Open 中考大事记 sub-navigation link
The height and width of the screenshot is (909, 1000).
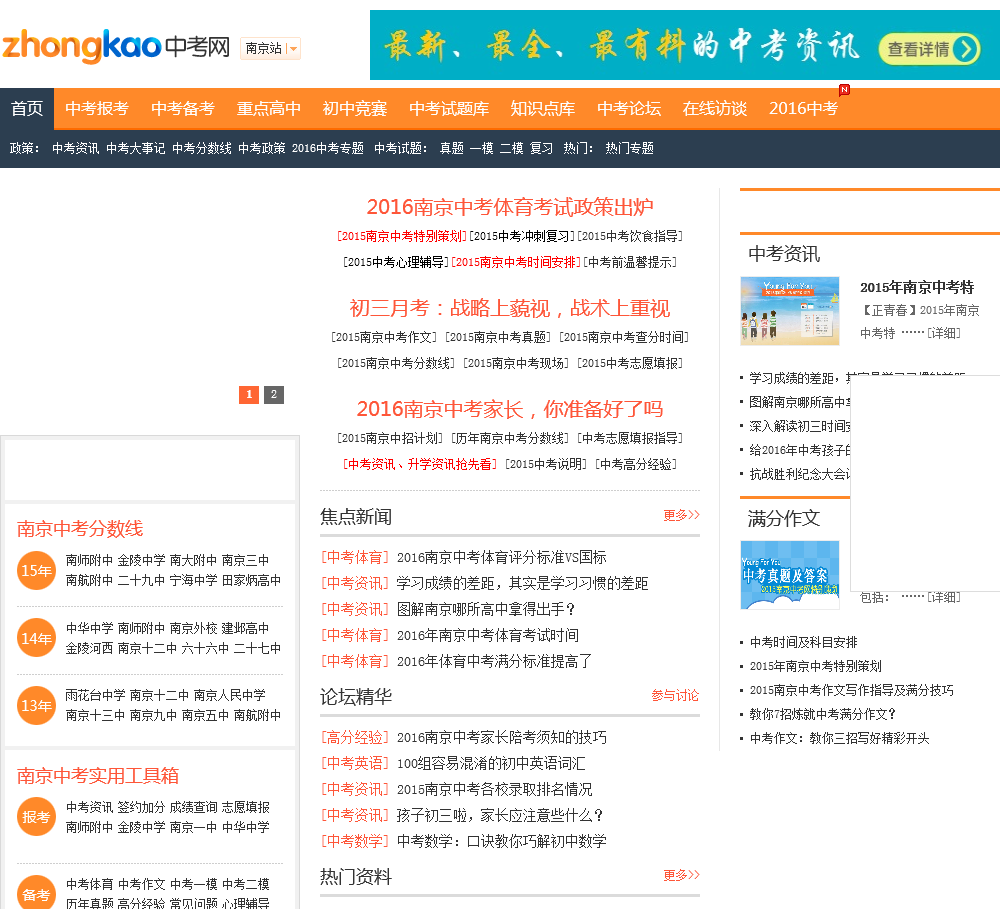[136, 149]
